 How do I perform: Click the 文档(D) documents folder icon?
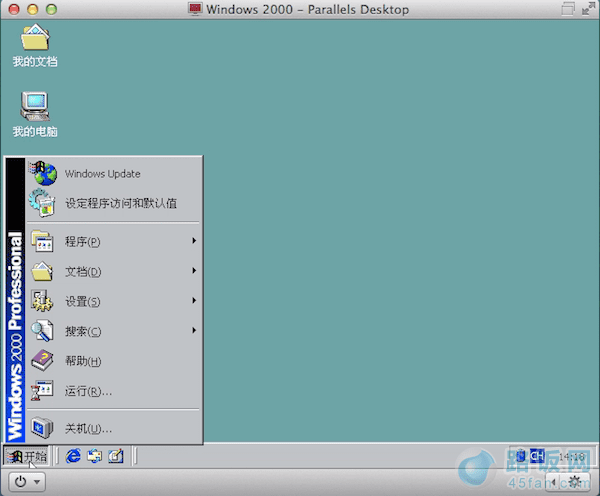[42, 271]
